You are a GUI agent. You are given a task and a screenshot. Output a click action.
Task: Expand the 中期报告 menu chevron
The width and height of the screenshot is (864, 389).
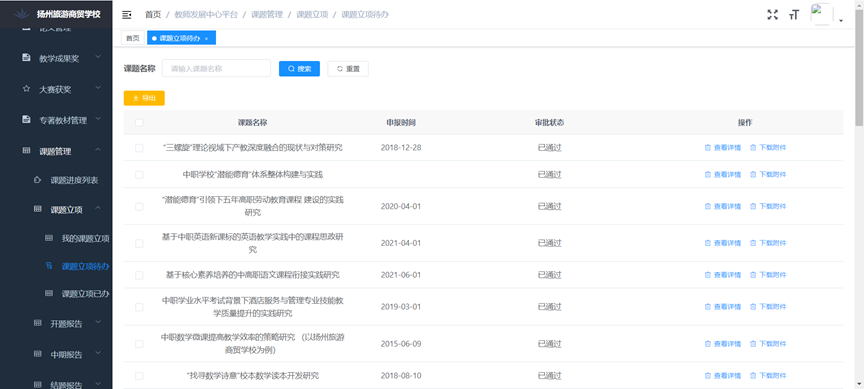pyautogui.click(x=98, y=352)
